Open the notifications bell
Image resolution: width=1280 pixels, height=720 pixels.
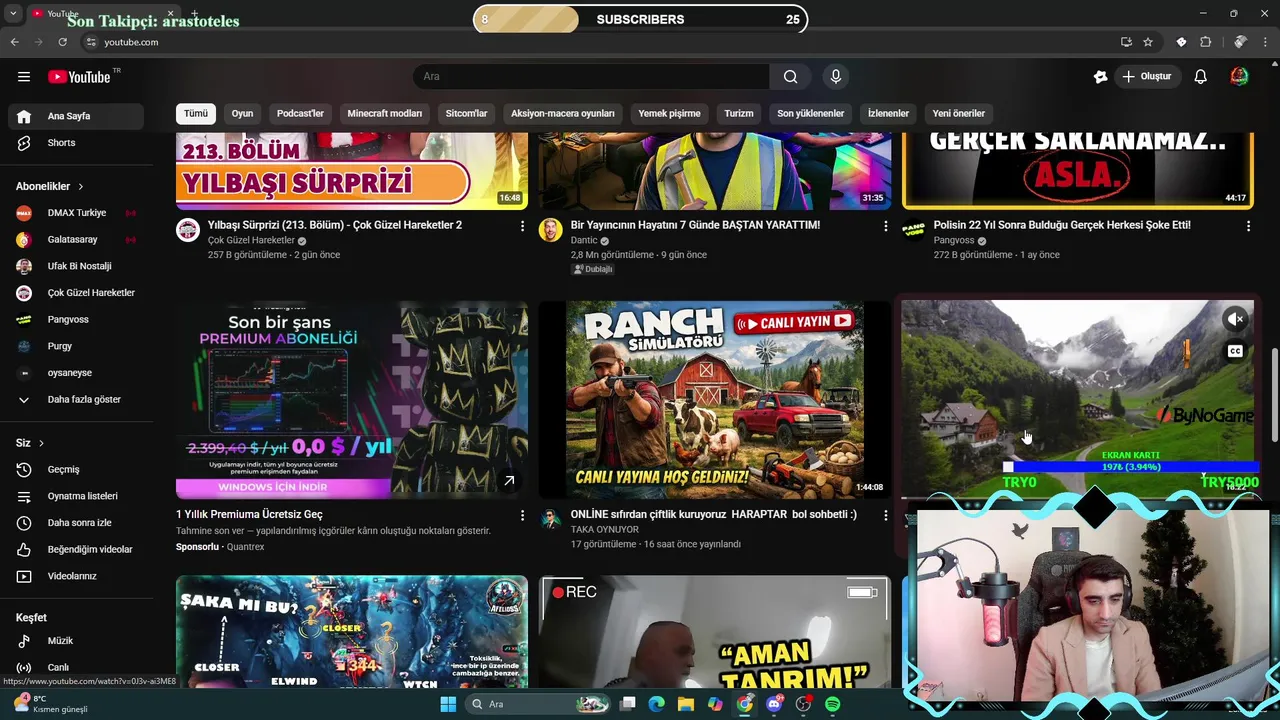1201,77
